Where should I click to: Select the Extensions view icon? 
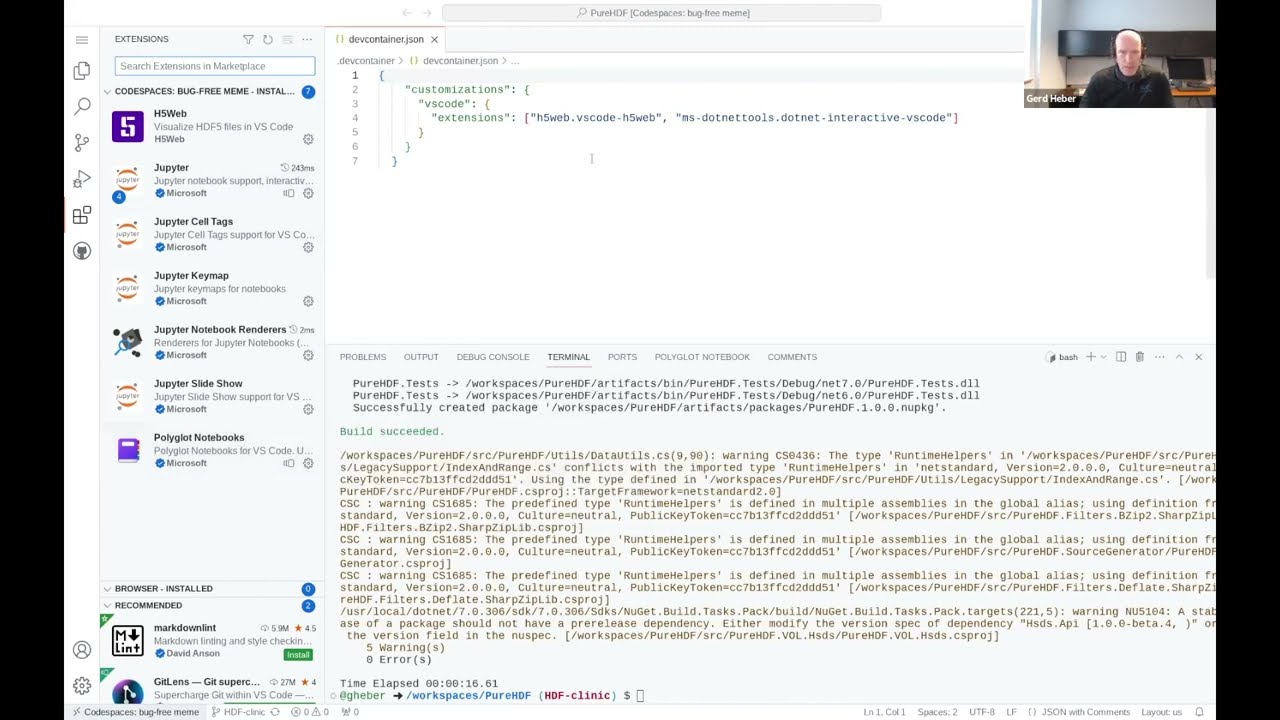[82, 215]
